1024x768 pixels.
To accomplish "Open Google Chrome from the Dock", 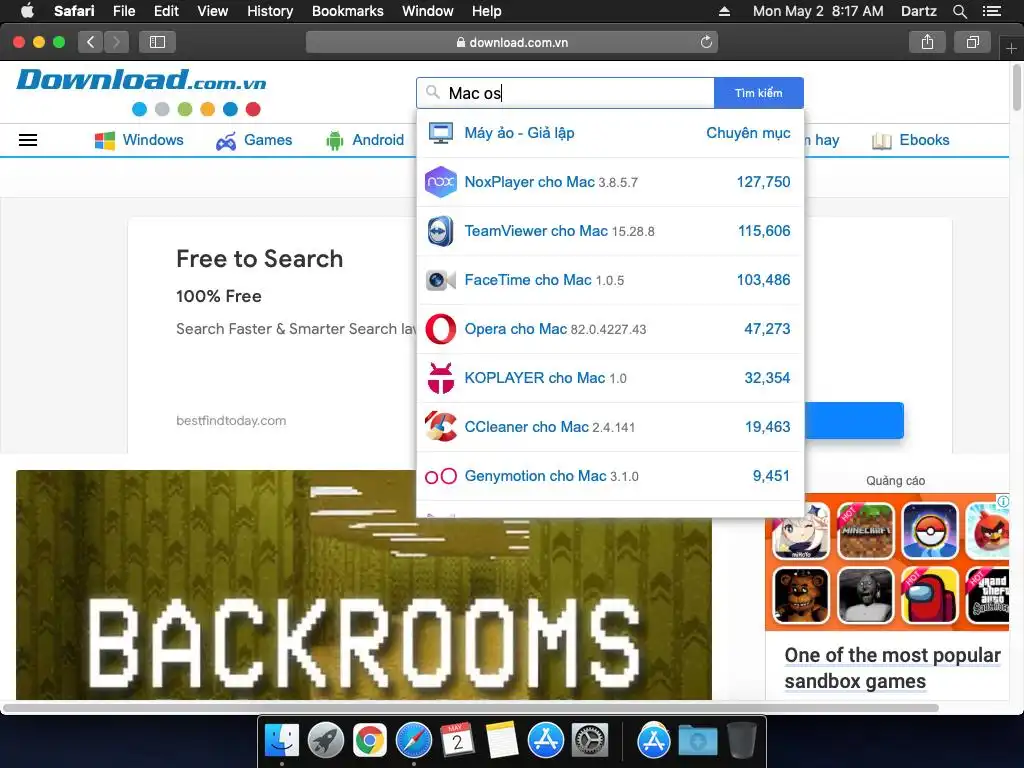I will [370, 741].
